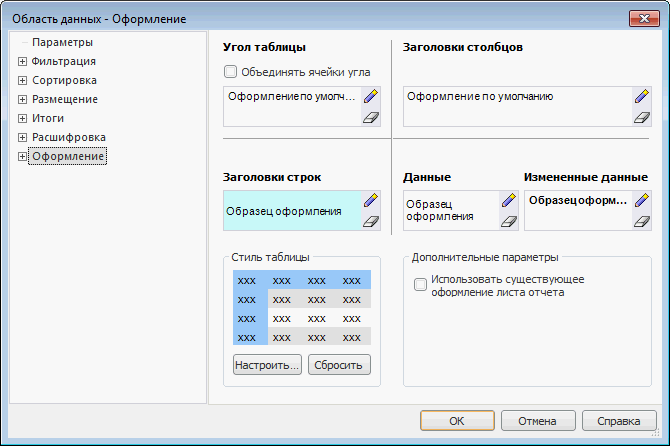Edit Заголовки строк formatting with pencil icon
The height and width of the screenshot is (446, 670).
point(372,201)
